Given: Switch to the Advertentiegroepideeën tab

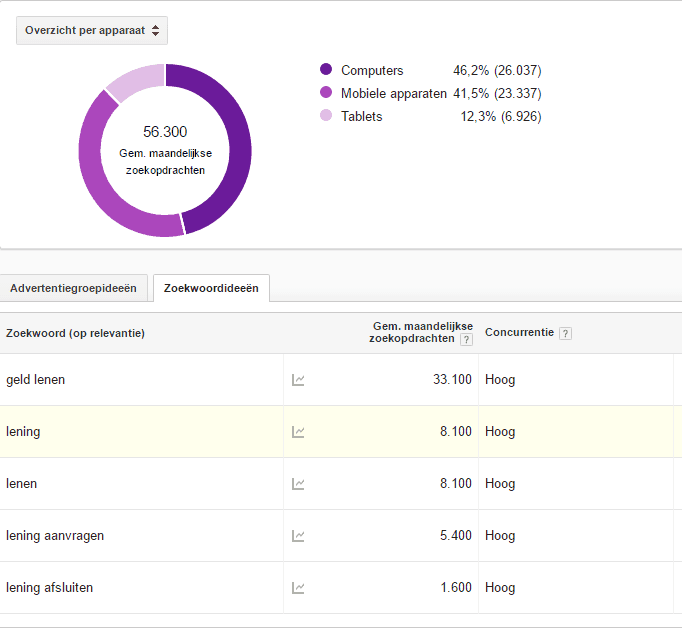Looking at the screenshot, I should (73, 288).
